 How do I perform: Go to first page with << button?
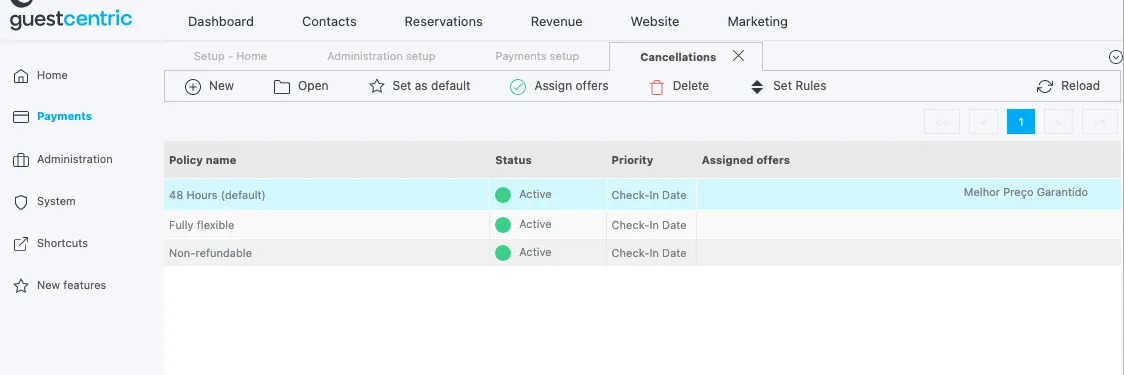[x=942, y=122]
